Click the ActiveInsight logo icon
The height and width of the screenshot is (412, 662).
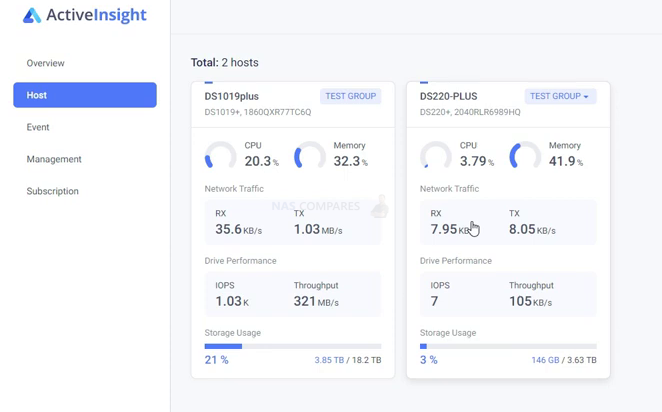(32, 16)
